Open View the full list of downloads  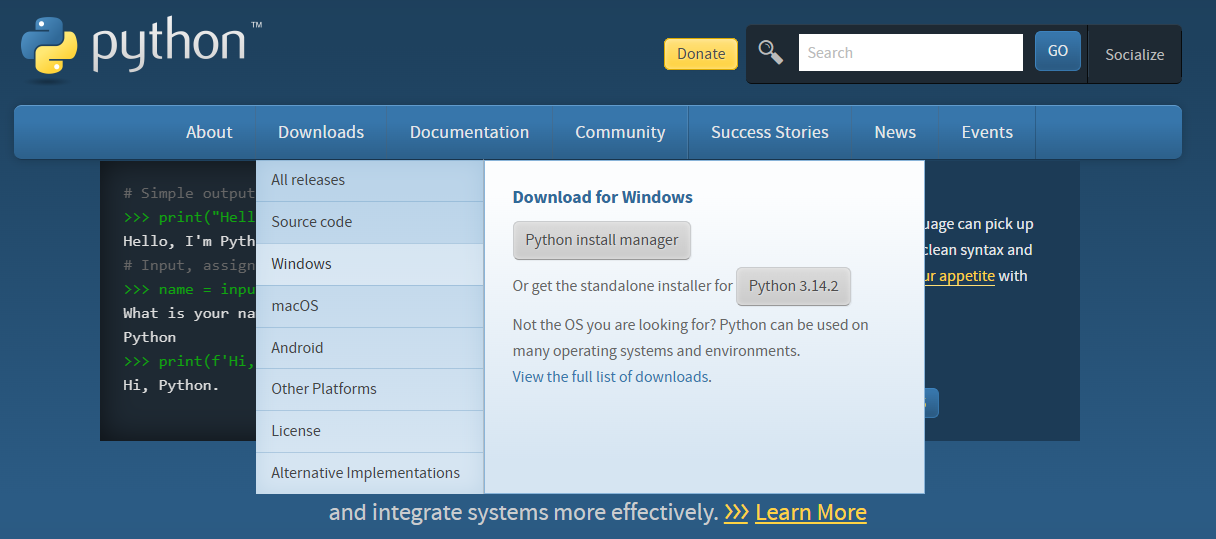611,377
